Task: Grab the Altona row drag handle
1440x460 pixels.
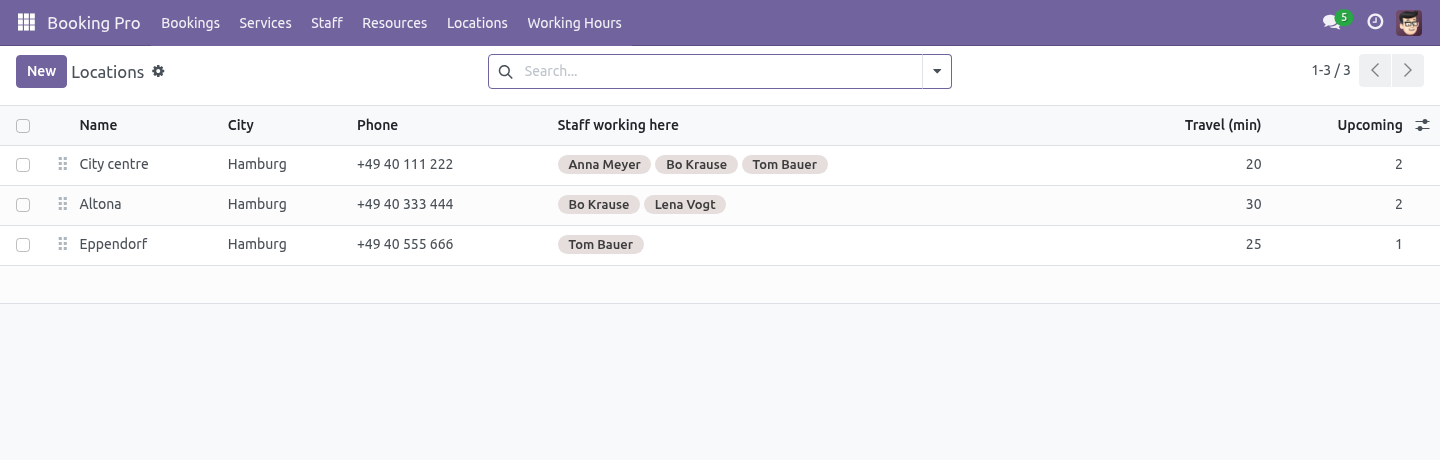Action: [62, 204]
